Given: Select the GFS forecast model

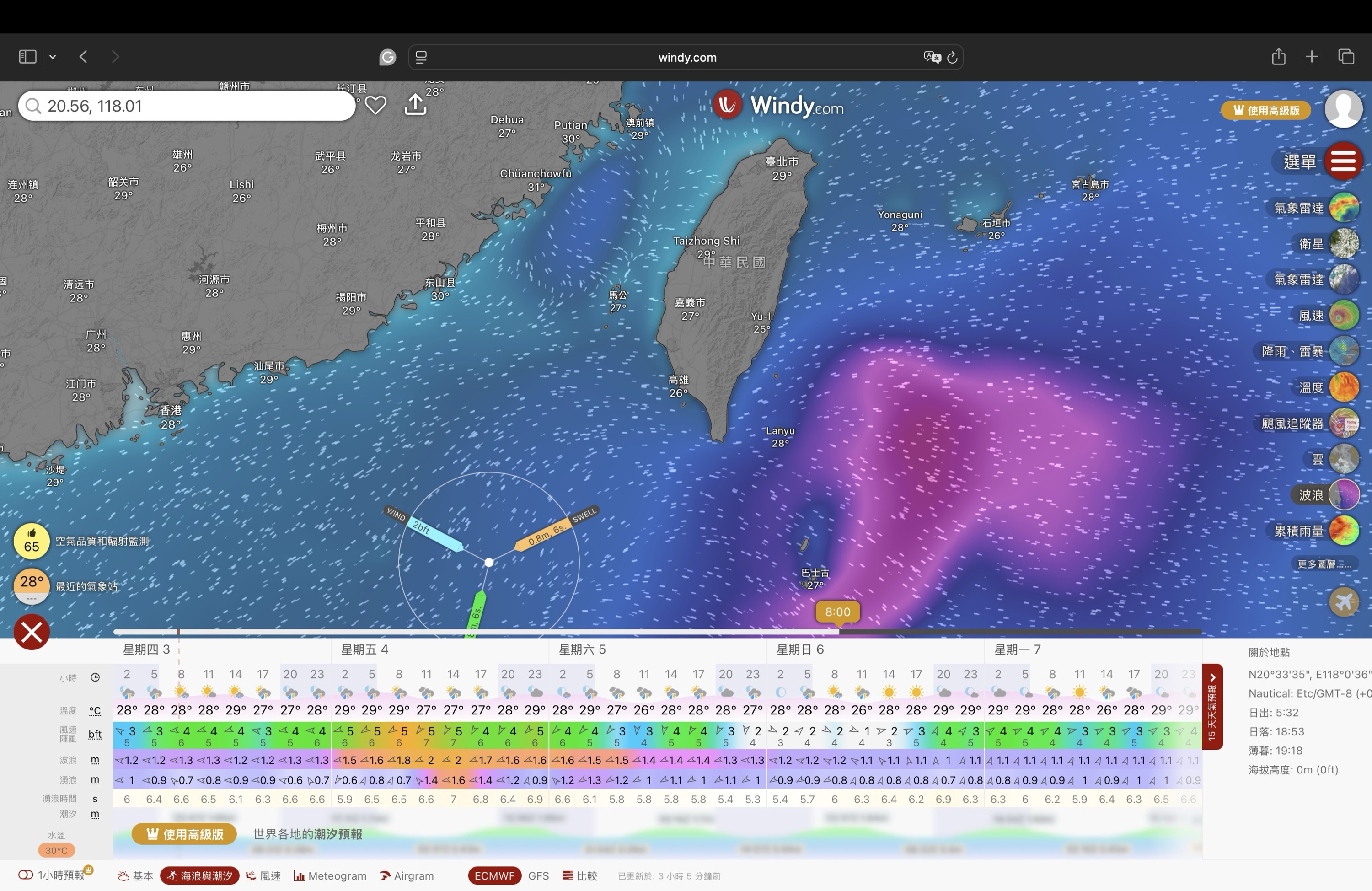Looking at the screenshot, I should pos(538,875).
